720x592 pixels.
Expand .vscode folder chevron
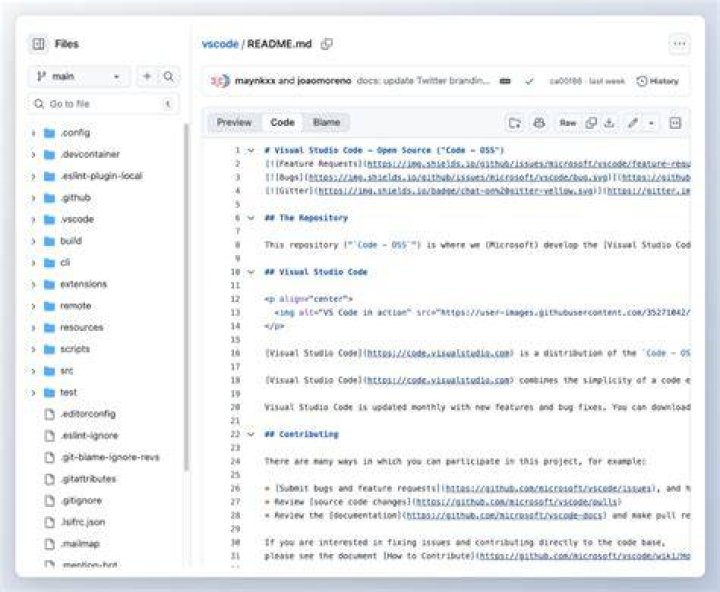[x=34, y=220]
